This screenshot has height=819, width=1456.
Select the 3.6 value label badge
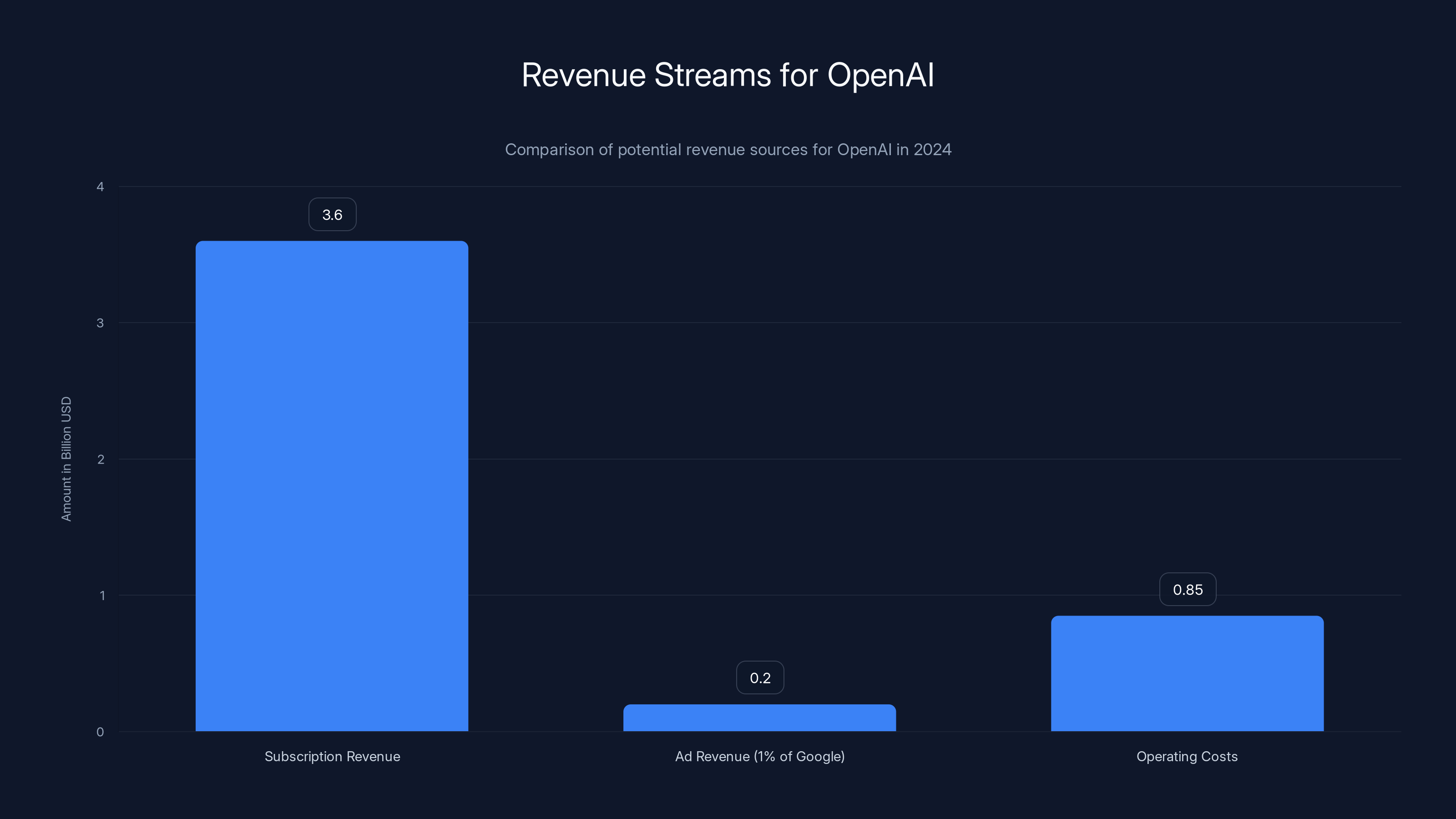click(x=332, y=214)
